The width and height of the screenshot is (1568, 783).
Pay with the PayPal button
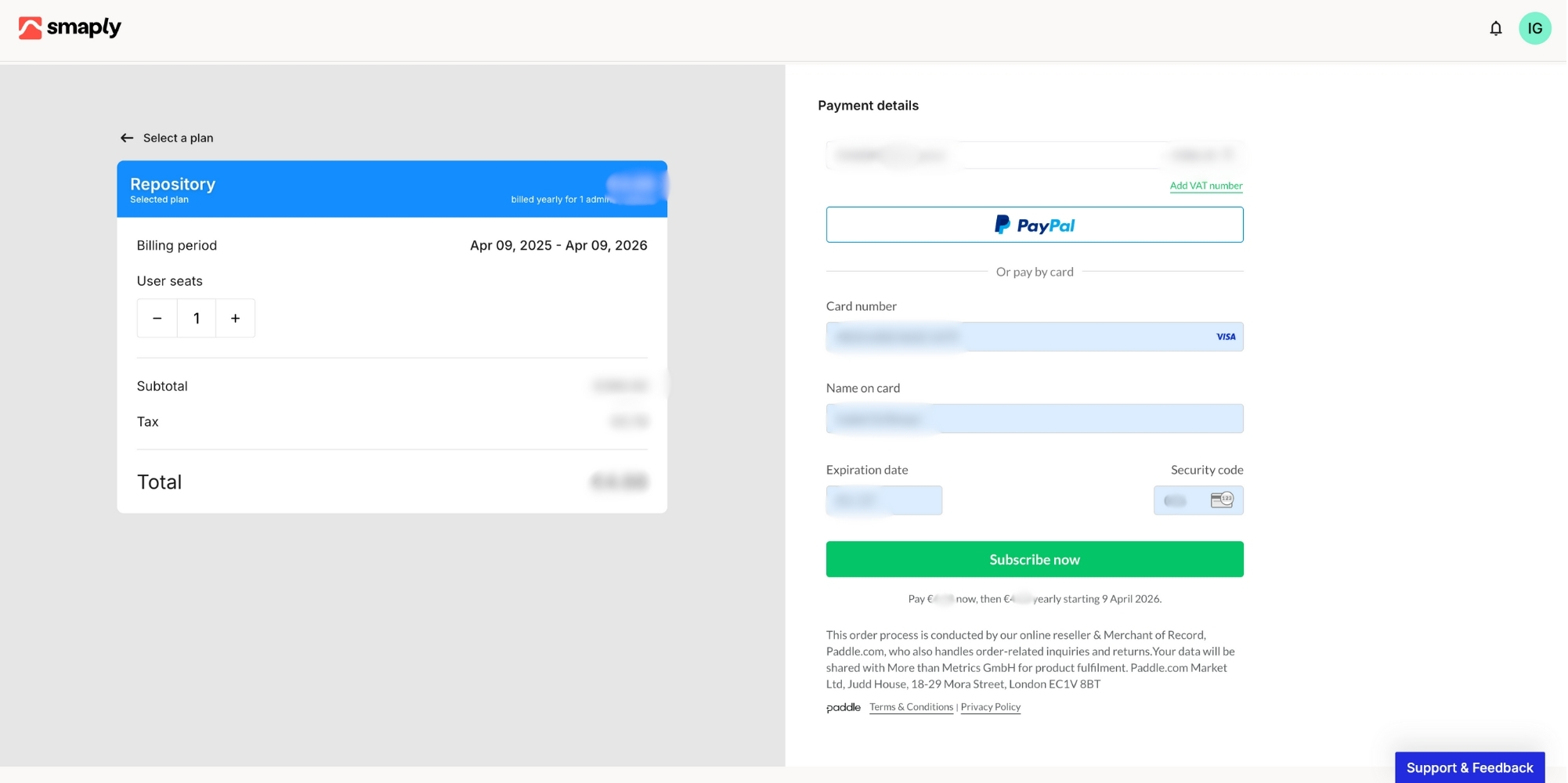tap(1034, 226)
